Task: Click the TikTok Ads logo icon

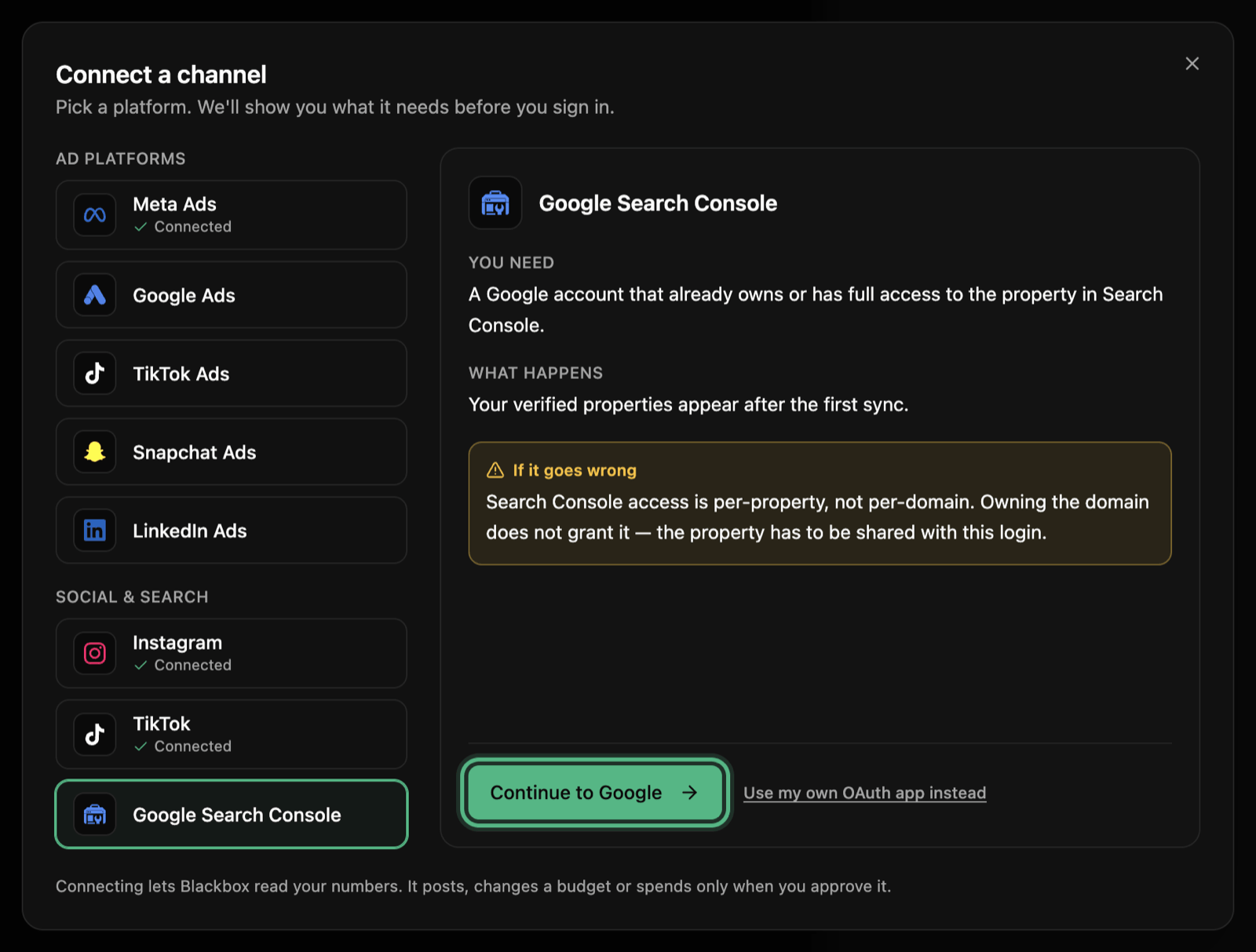Action: [95, 374]
